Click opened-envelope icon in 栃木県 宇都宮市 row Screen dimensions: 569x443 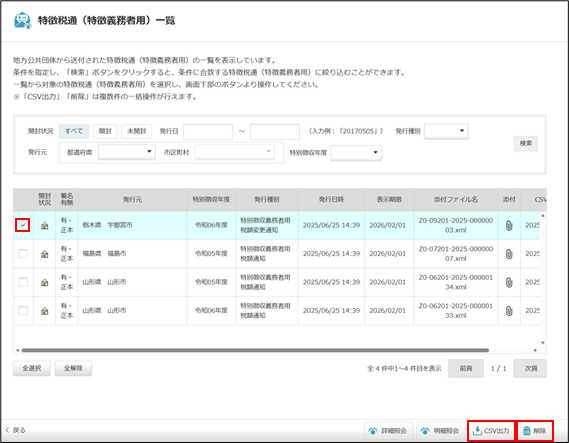45,226
